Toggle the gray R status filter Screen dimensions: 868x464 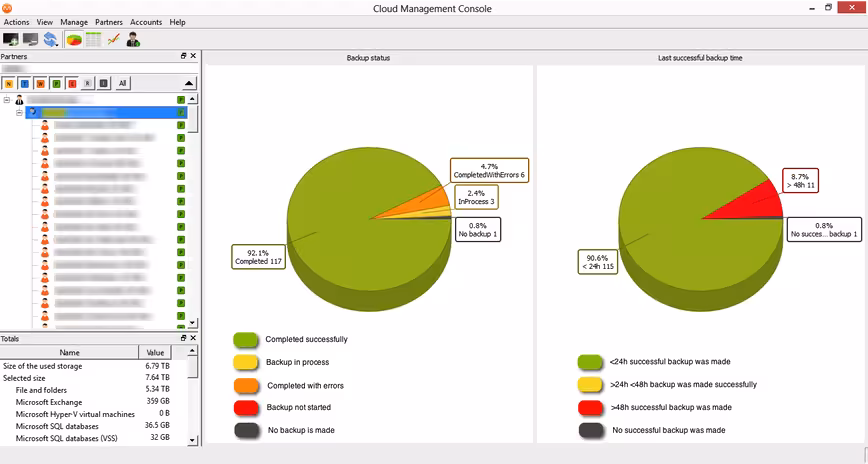coord(87,84)
